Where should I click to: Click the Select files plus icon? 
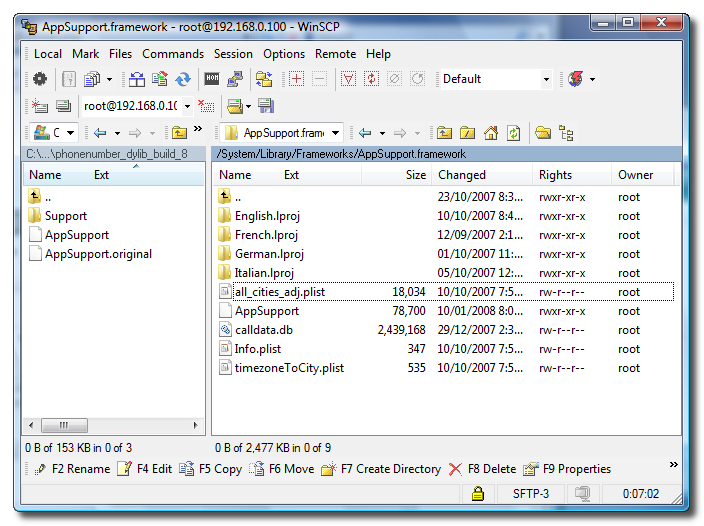296,79
